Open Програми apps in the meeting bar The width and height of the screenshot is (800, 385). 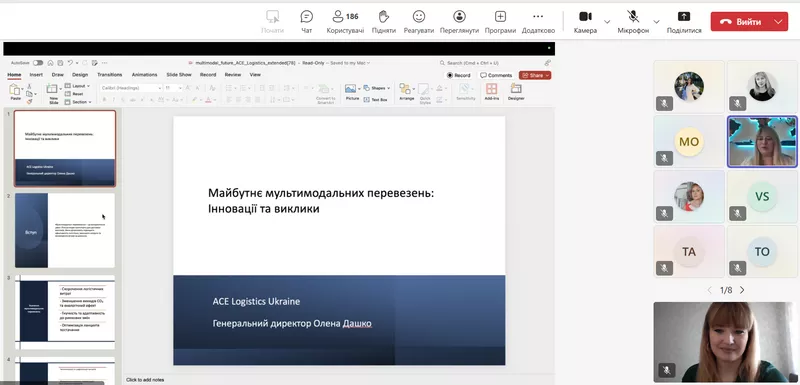click(x=500, y=22)
